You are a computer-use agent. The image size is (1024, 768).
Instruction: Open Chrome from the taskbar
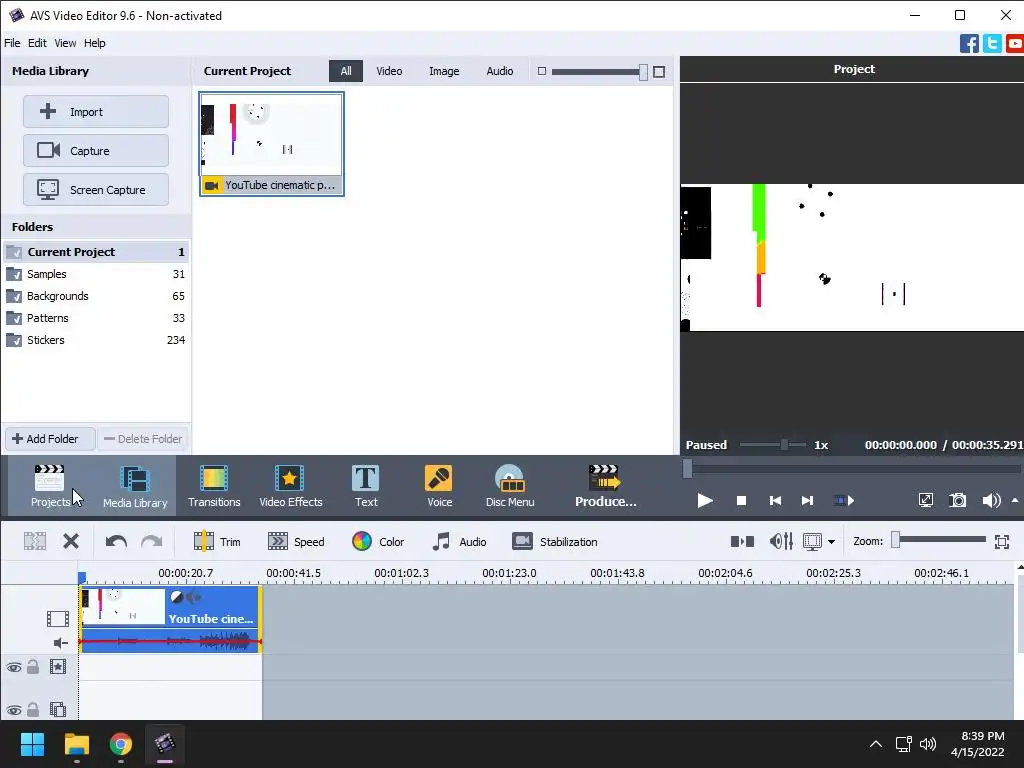click(x=121, y=744)
